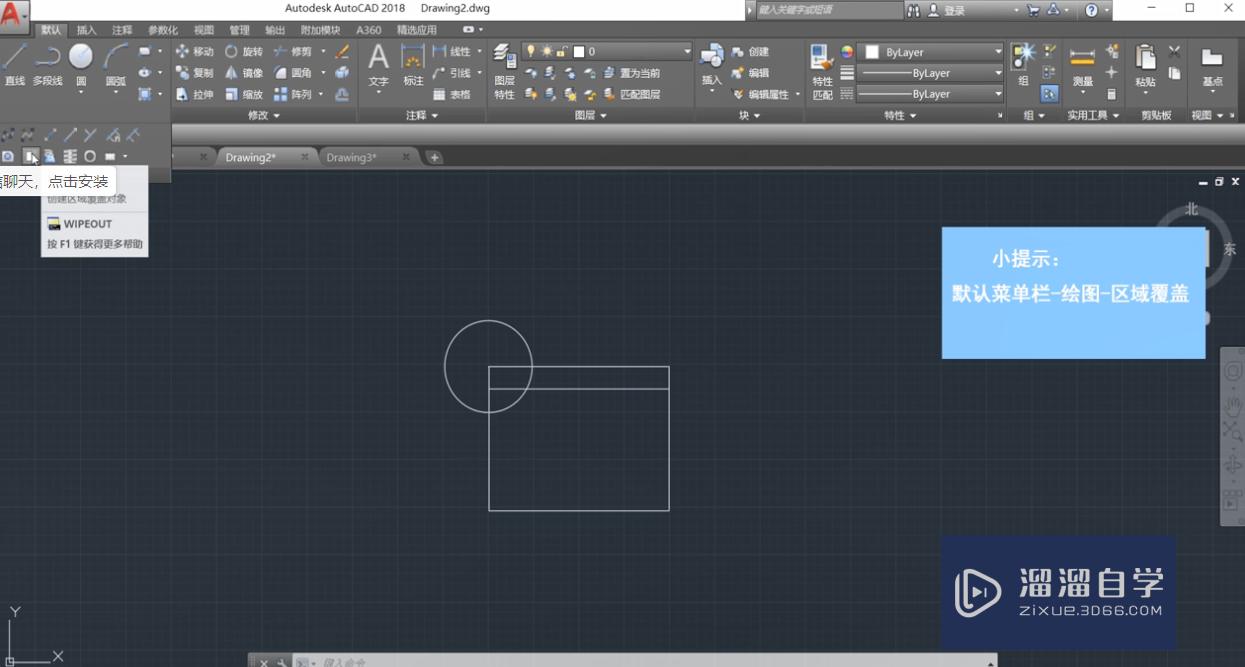Expand the 修改 panel dropdown
The width and height of the screenshot is (1245, 667).
(x=262, y=115)
